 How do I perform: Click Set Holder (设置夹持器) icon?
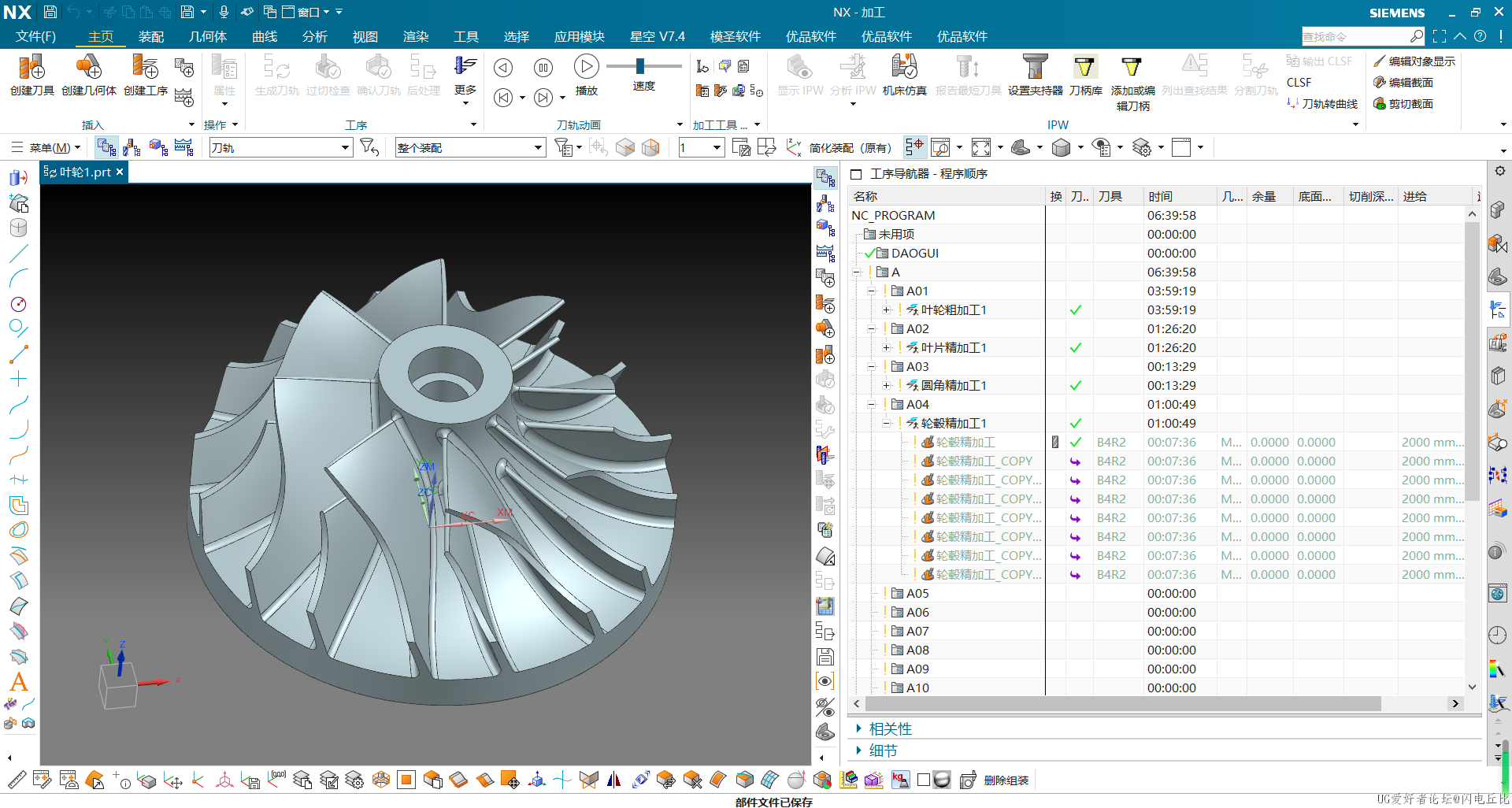[x=1035, y=75]
